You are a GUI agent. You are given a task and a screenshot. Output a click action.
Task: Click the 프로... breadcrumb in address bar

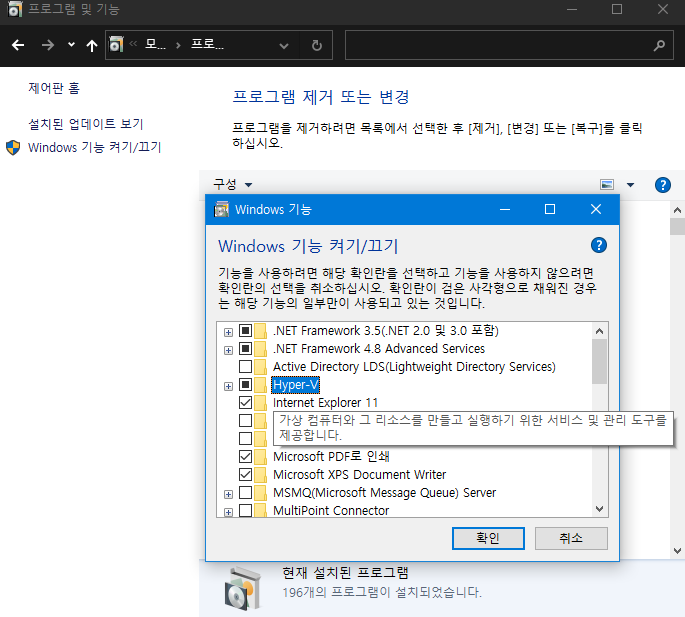point(208,44)
